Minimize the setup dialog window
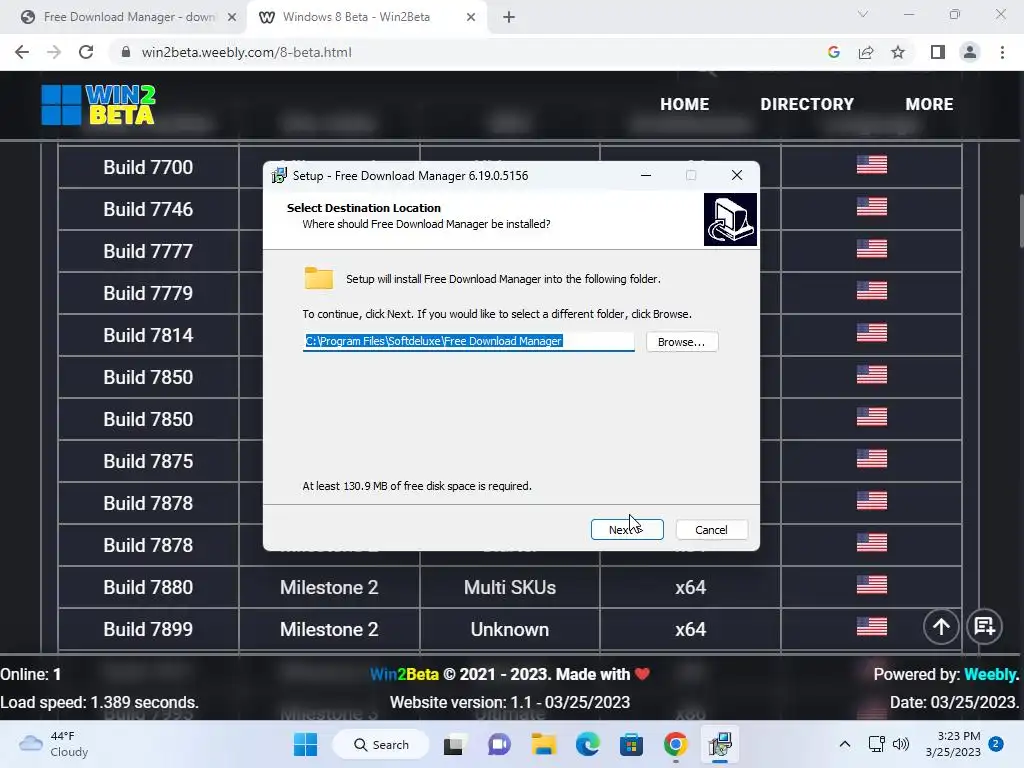Screen dimensions: 1024x768 [646, 175]
